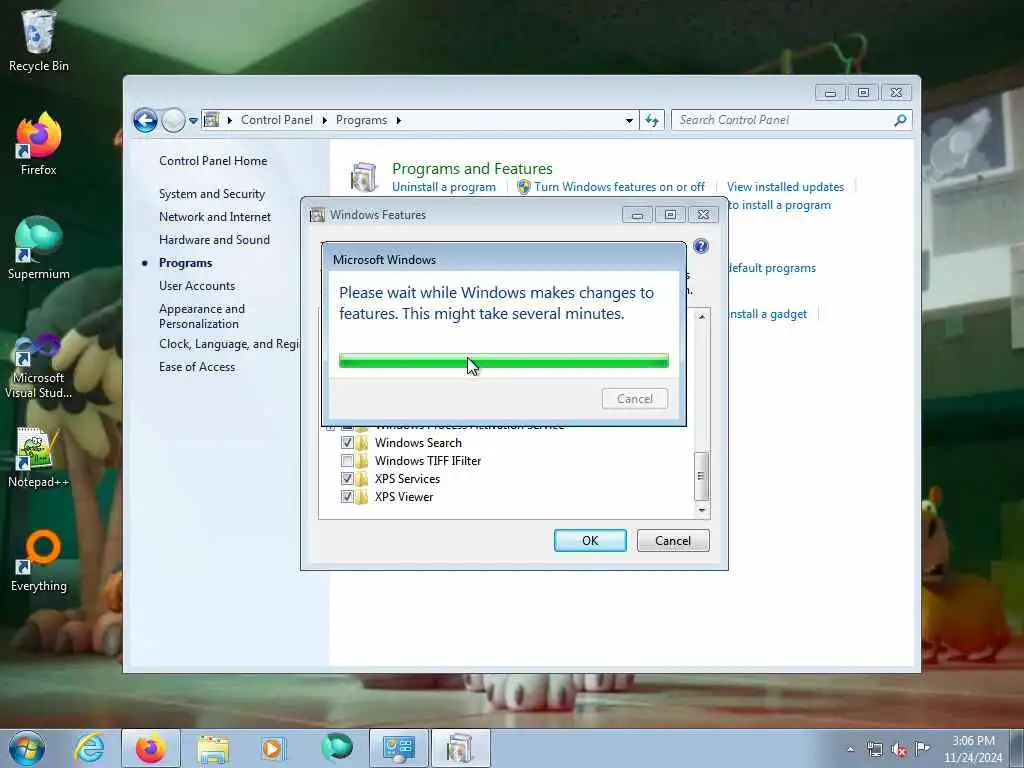Screen dimensions: 1024x768
Task: Open Ease of Access
Action: tap(197, 367)
